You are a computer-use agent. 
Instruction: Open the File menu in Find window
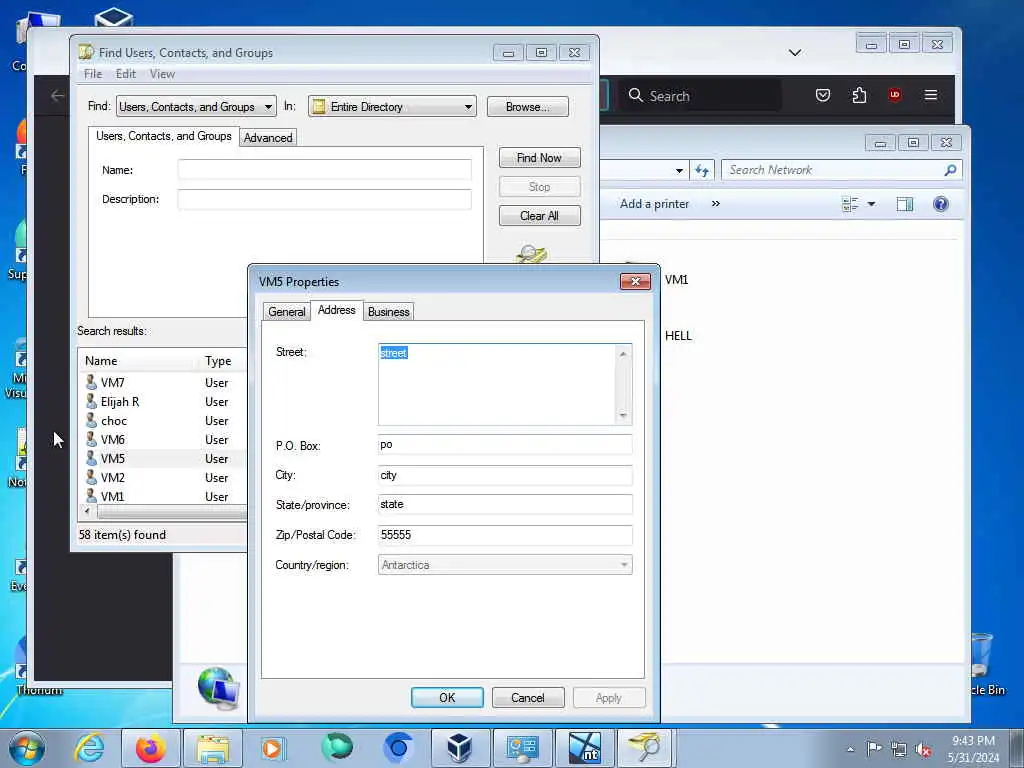[x=93, y=74]
